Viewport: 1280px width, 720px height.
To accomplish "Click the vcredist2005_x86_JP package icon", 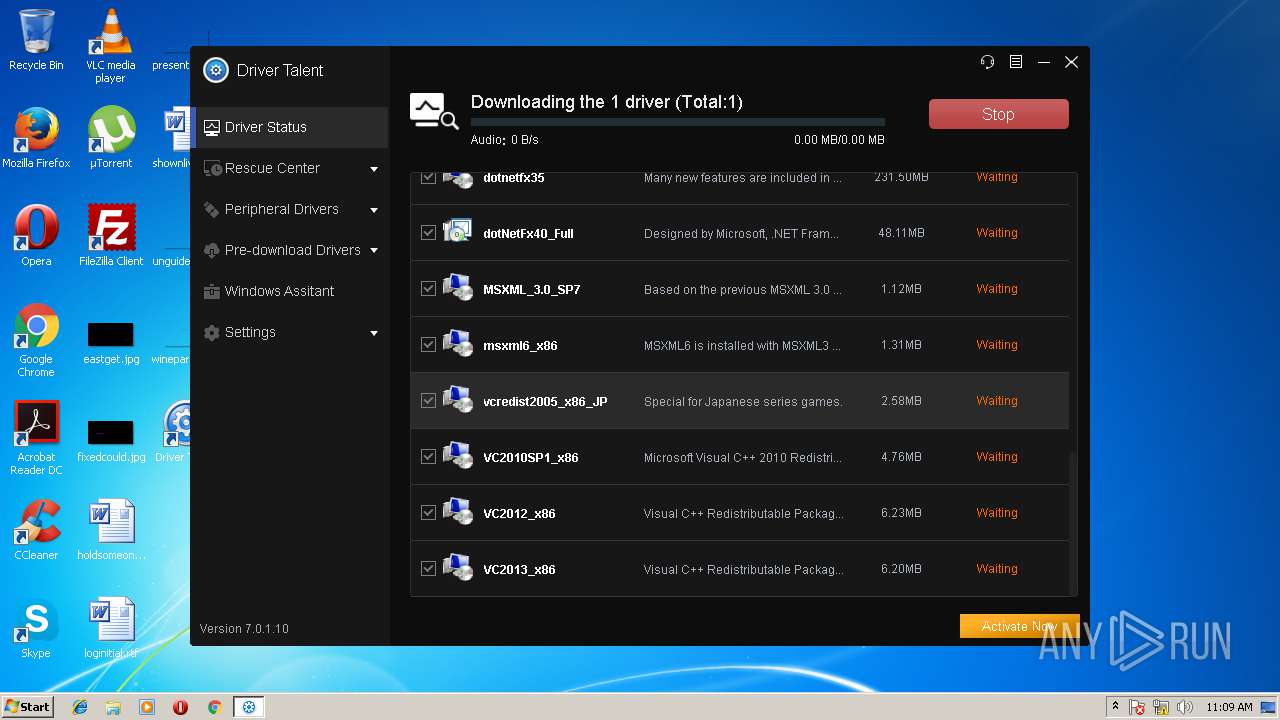I will point(457,400).
